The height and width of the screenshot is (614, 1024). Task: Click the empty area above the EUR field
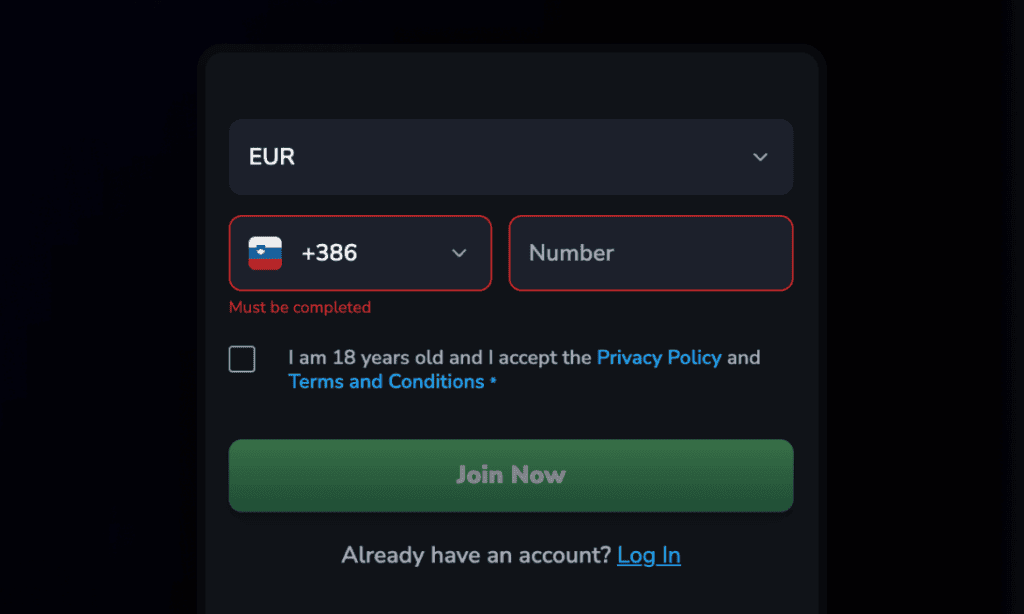[511, 85]
